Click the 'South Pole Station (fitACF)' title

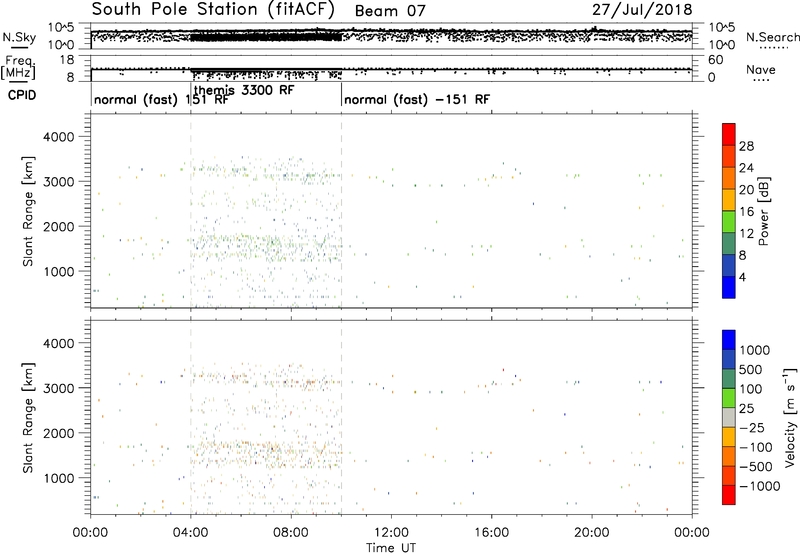click(213, 10)
